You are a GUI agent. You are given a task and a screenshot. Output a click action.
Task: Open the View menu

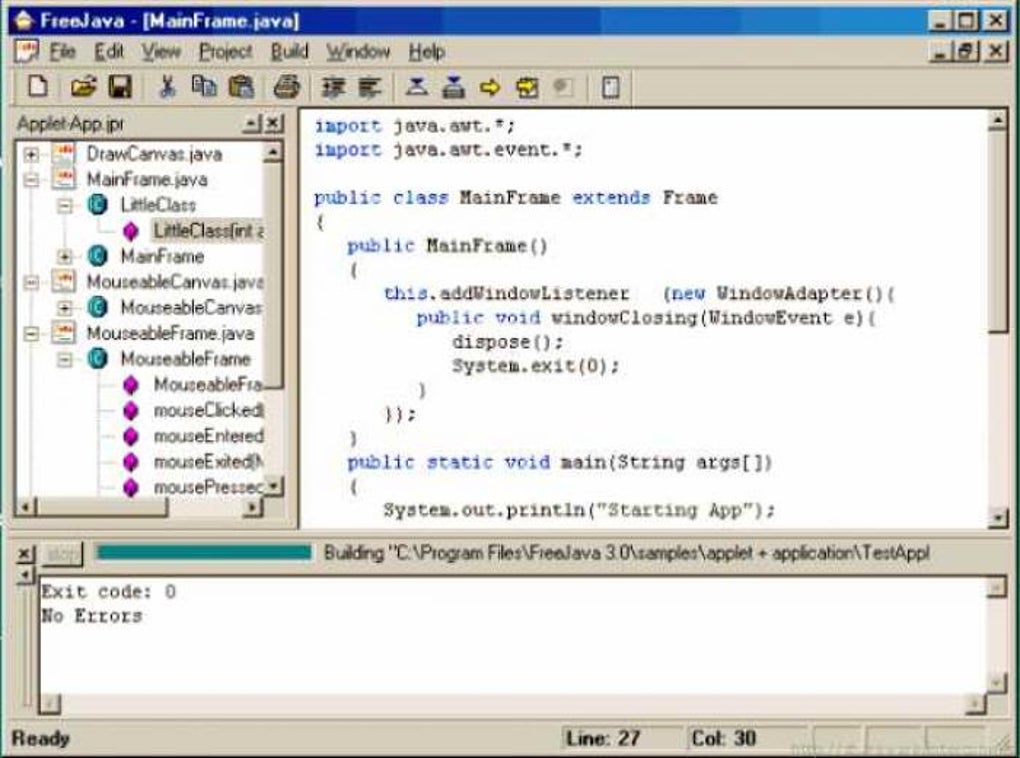coord(161,51)
